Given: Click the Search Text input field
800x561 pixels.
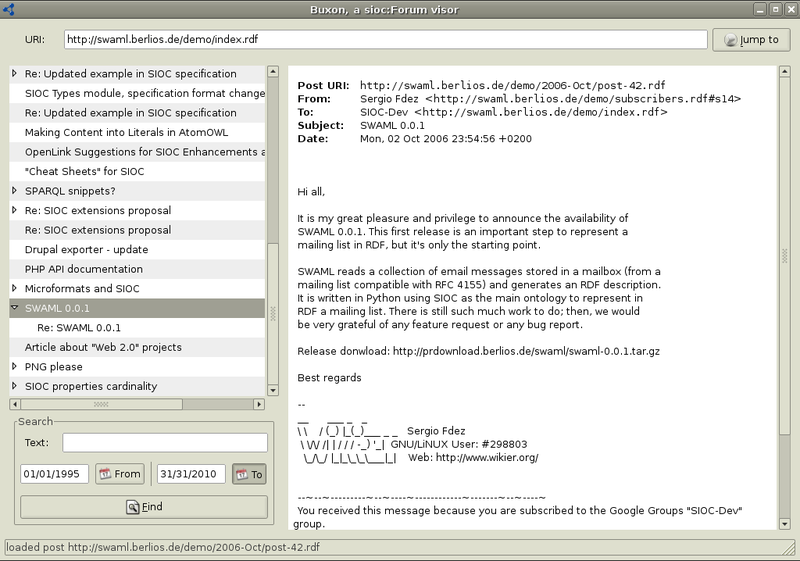Looking at the screenshot, I should click(165, 443).
